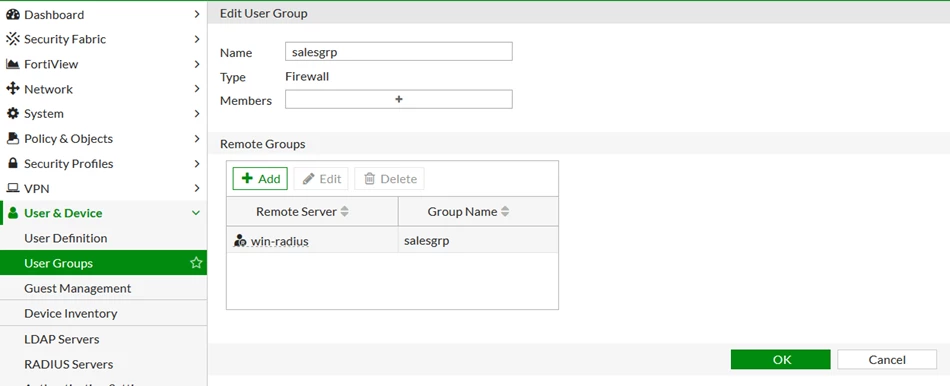Click the Policy & Objects icon
This screenshot has height=386, width=950.
click(13, 139)
